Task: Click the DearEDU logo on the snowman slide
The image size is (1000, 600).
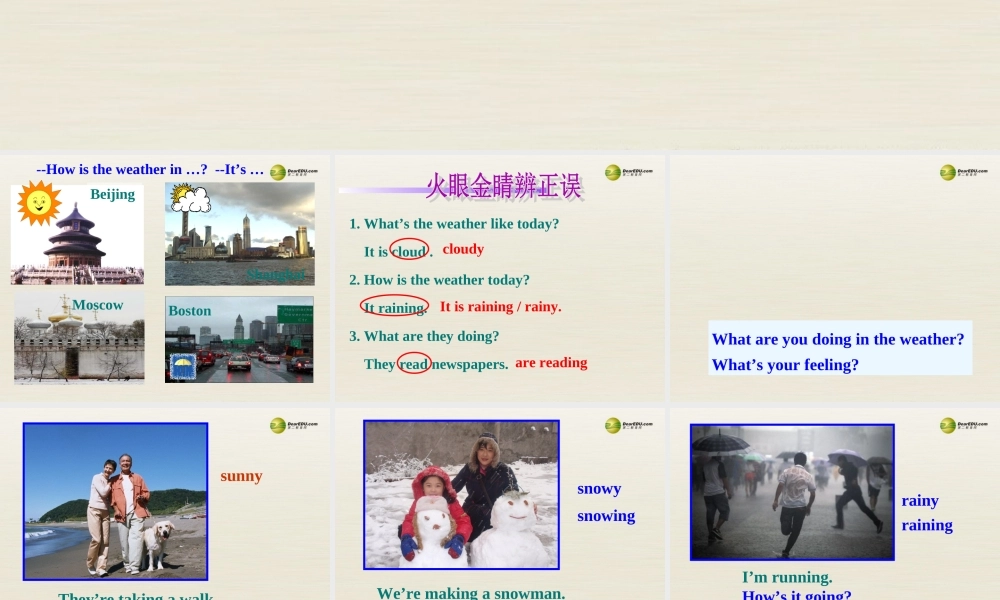Action: click(x=627, y=424)
